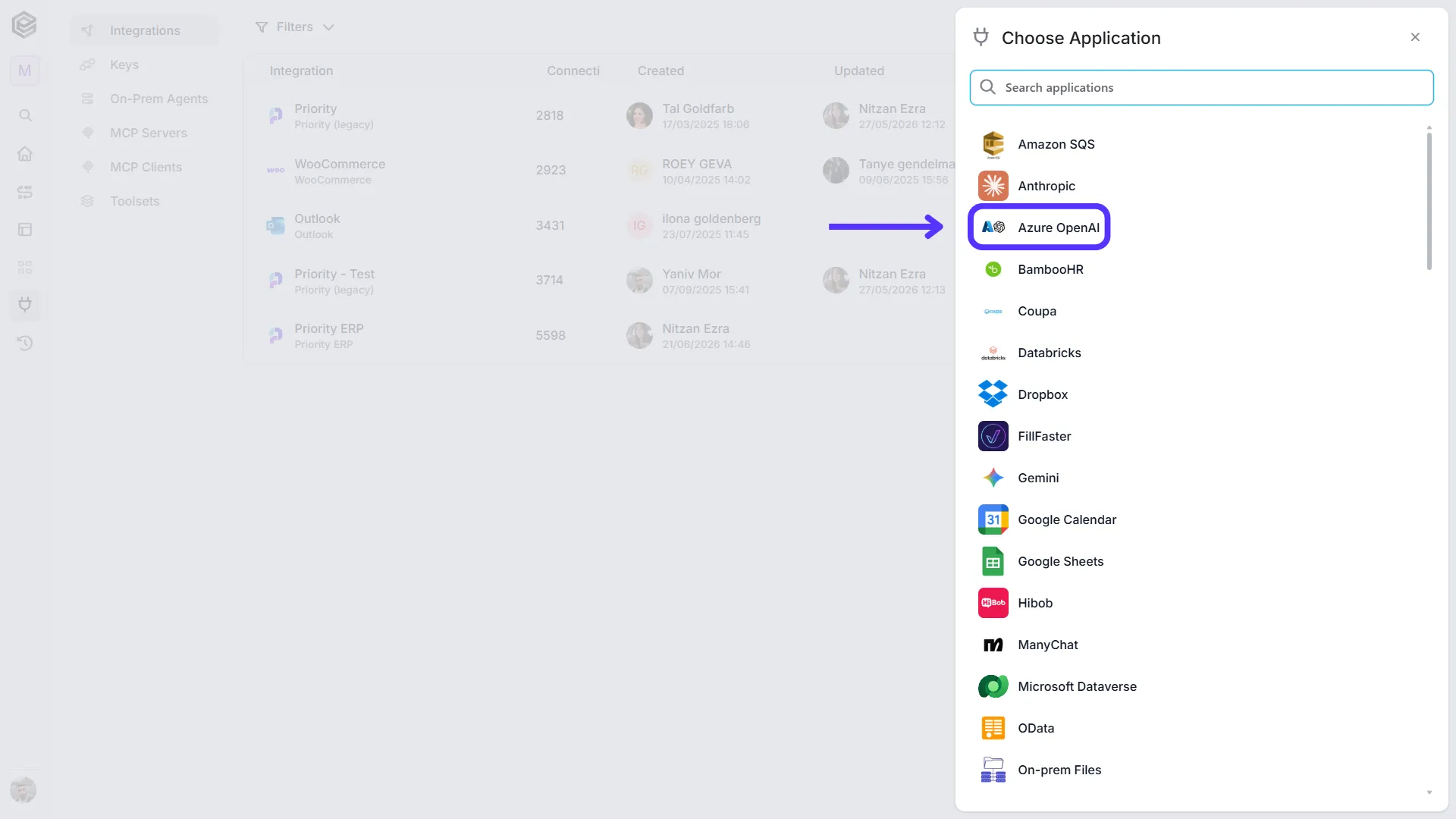Image resolution: width=1456 pixels, height=819 pixels.
Task: Open the integrations plug icon in left rail
Action: click(25, 305)
